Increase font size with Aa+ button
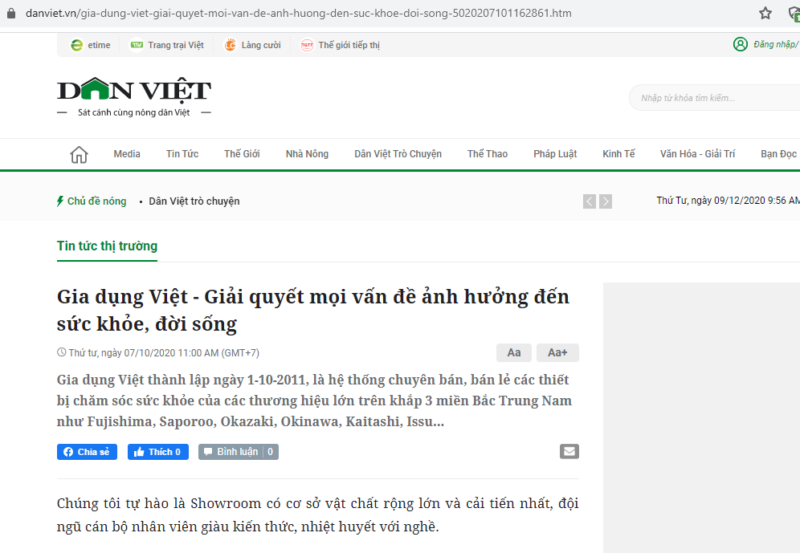 point(558,353)
